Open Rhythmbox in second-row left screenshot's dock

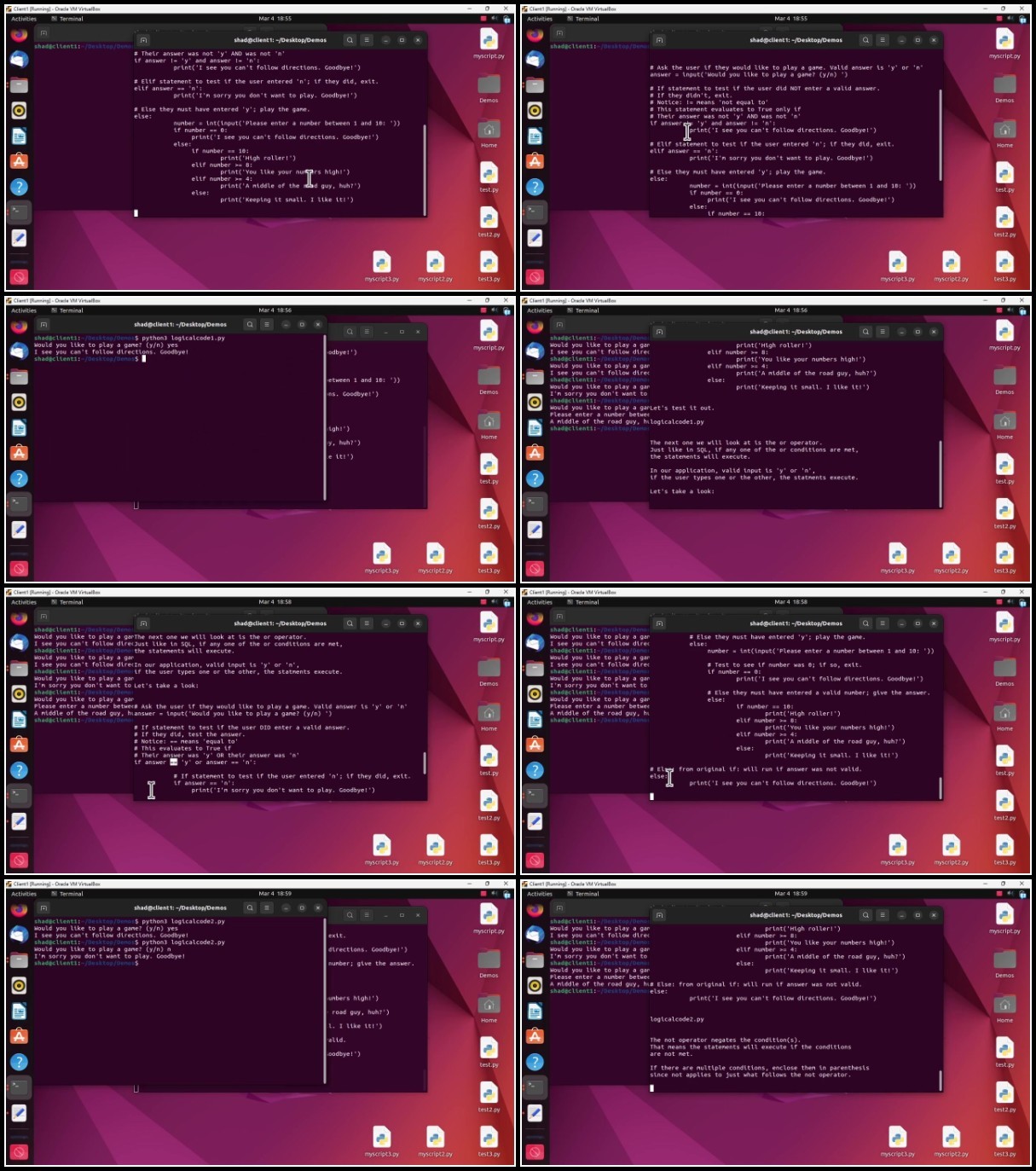(x=19, y=403)
